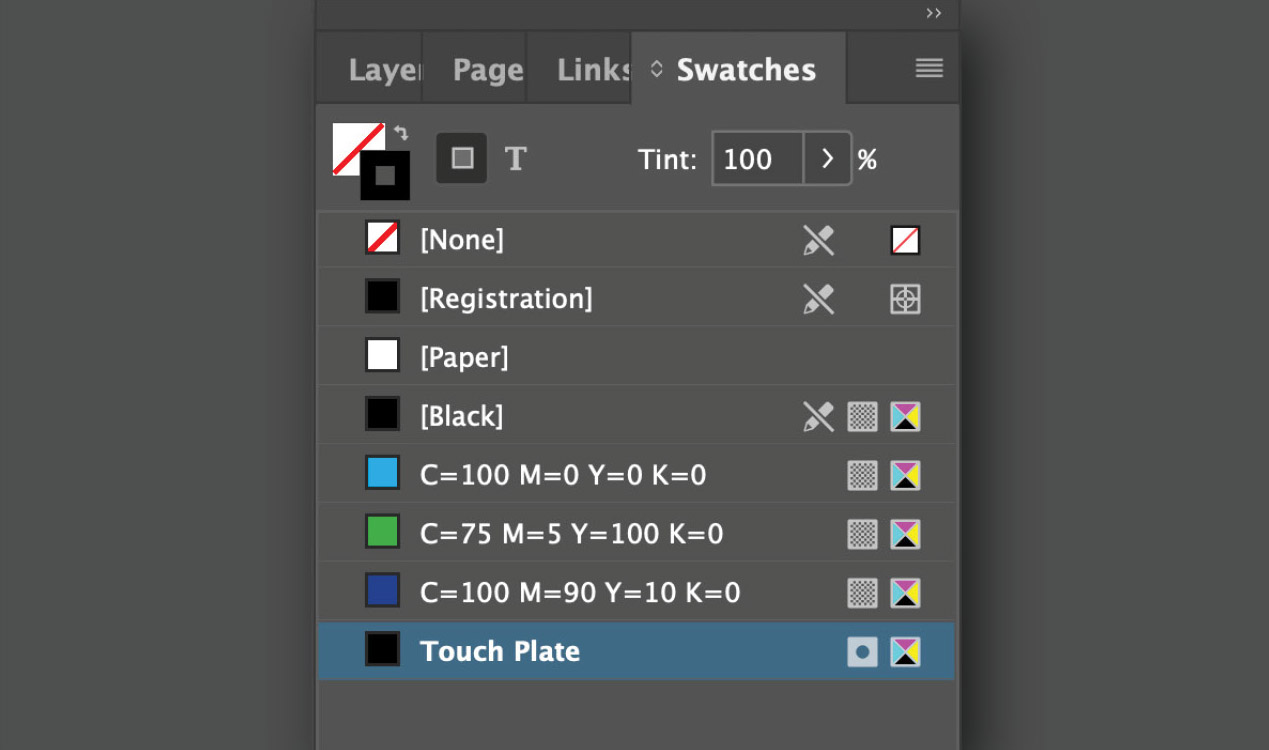This screenshot has width=1269, height=750.
Task: Select the fill proxy box
Action: [x=358, y=148]
